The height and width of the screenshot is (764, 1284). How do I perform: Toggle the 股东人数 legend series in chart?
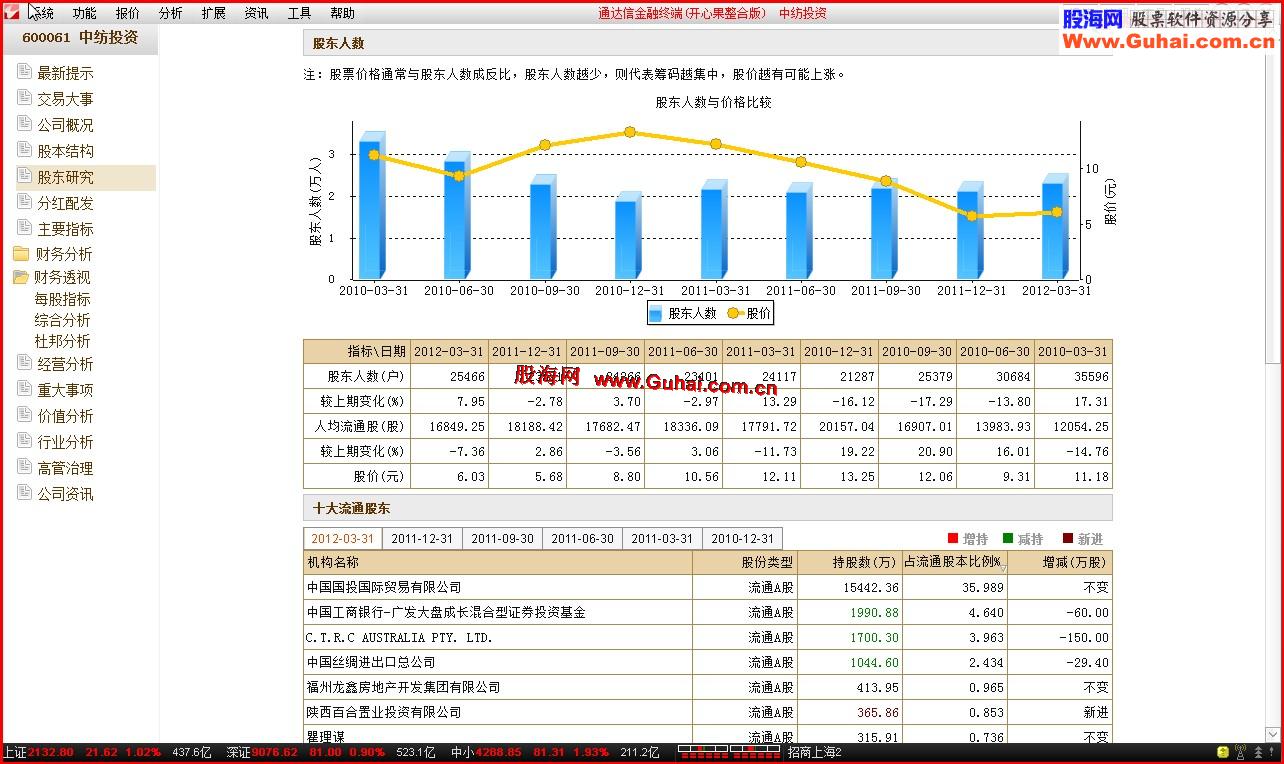tap(683, 313)
